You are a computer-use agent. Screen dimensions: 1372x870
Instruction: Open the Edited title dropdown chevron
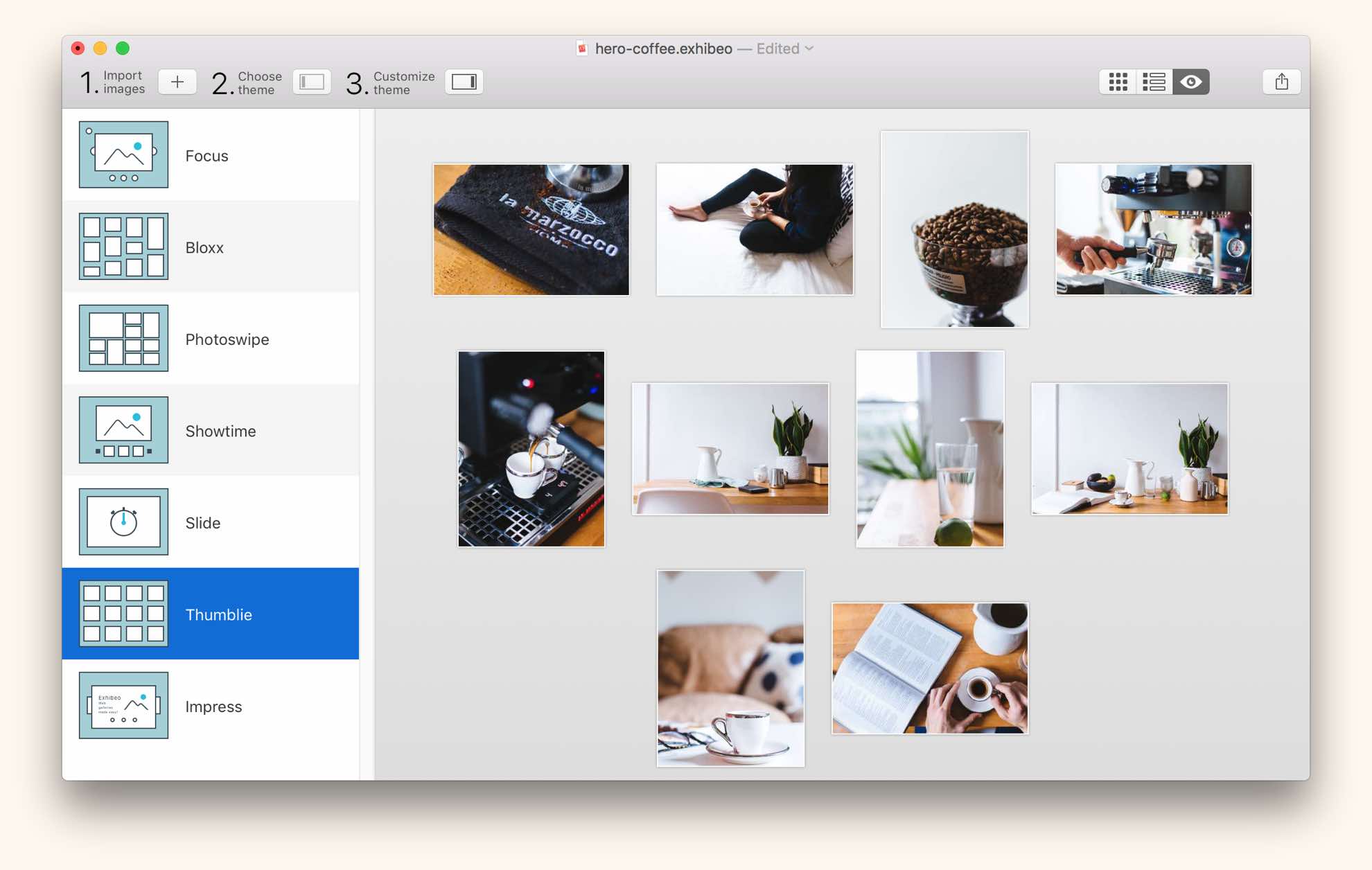[809, 48]
